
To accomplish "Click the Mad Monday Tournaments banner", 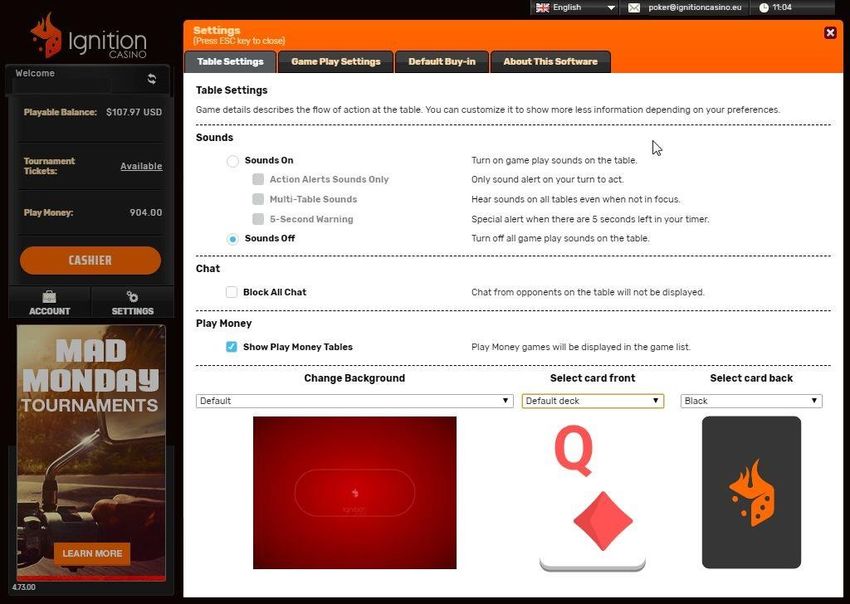I will pyautogui.click(x=91, y=452).
